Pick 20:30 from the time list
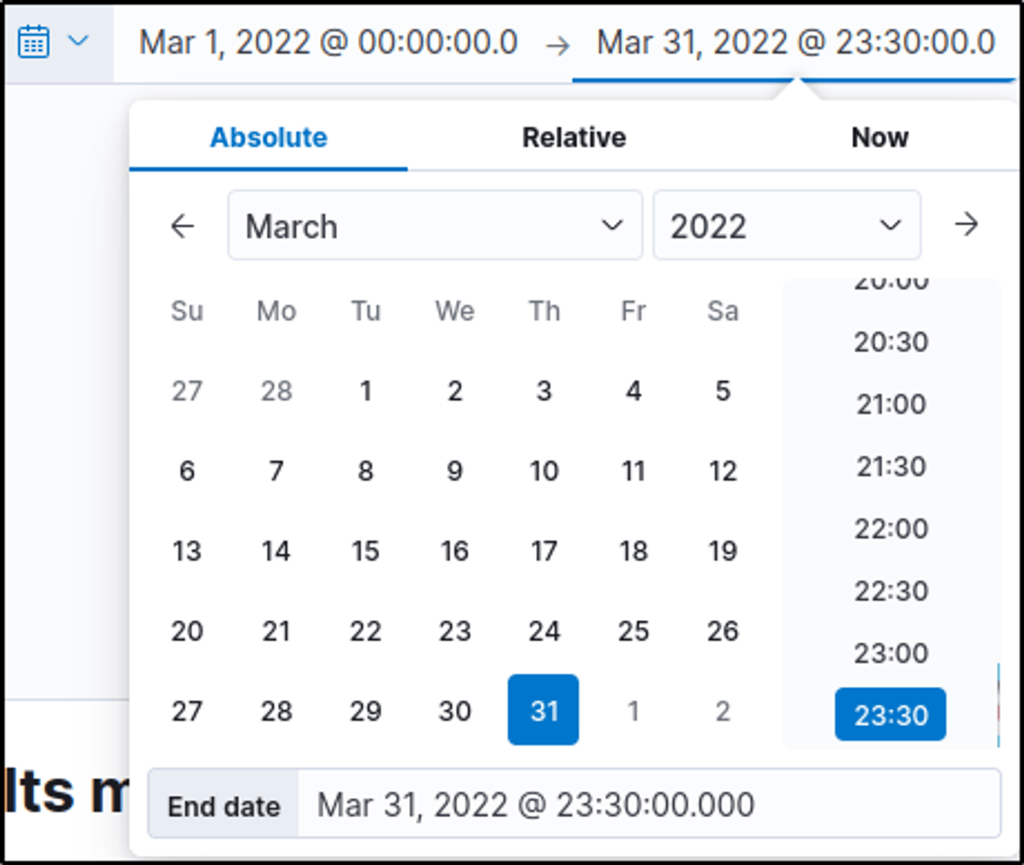The image size is (1024, 865). pos(890,342)
